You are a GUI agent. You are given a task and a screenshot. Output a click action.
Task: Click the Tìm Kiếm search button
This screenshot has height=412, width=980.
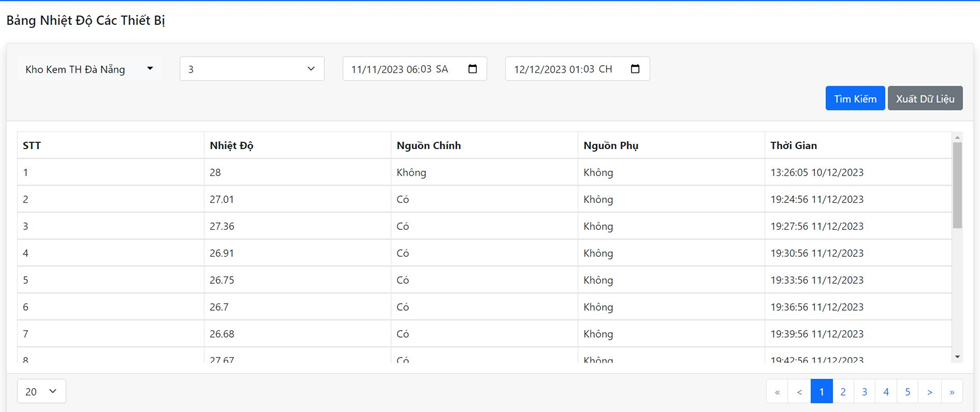[x=855, y=98]
